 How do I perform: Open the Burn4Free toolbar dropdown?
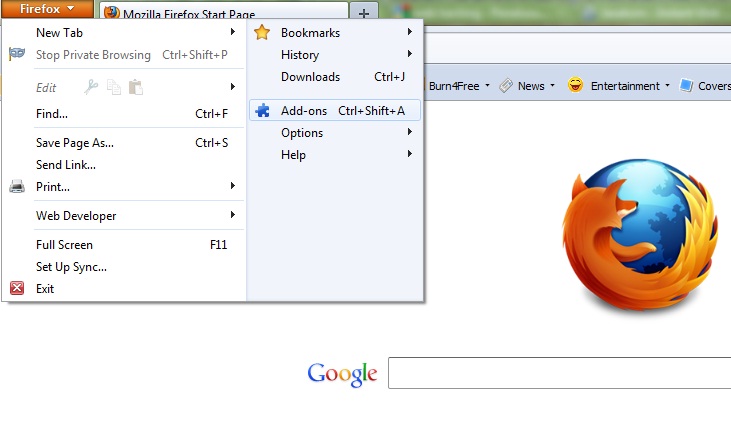[x=487, y=86]
